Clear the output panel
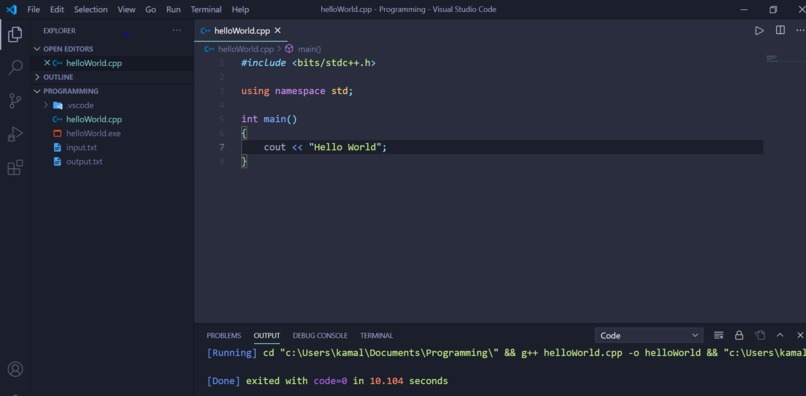This screenshot has height=396, width=806. 719,335
